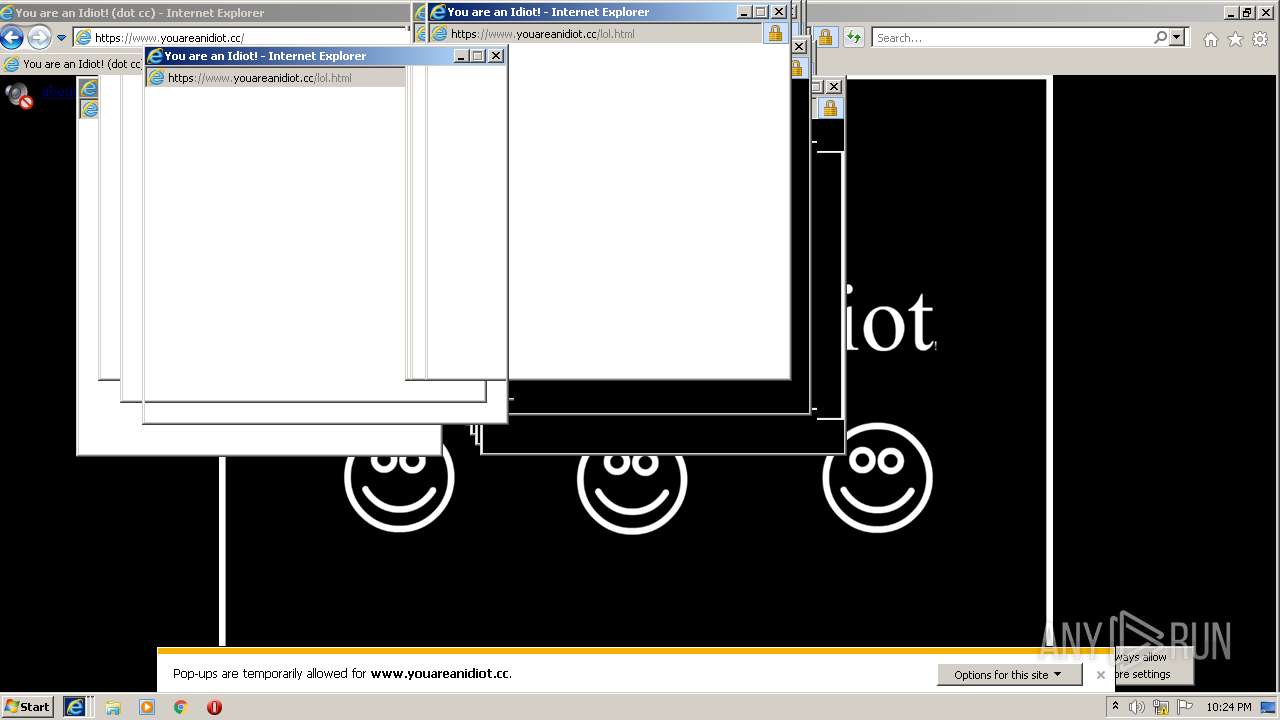Click the network tray icon
This screenshot has height=720, width=1280.
coord(1161,707)
